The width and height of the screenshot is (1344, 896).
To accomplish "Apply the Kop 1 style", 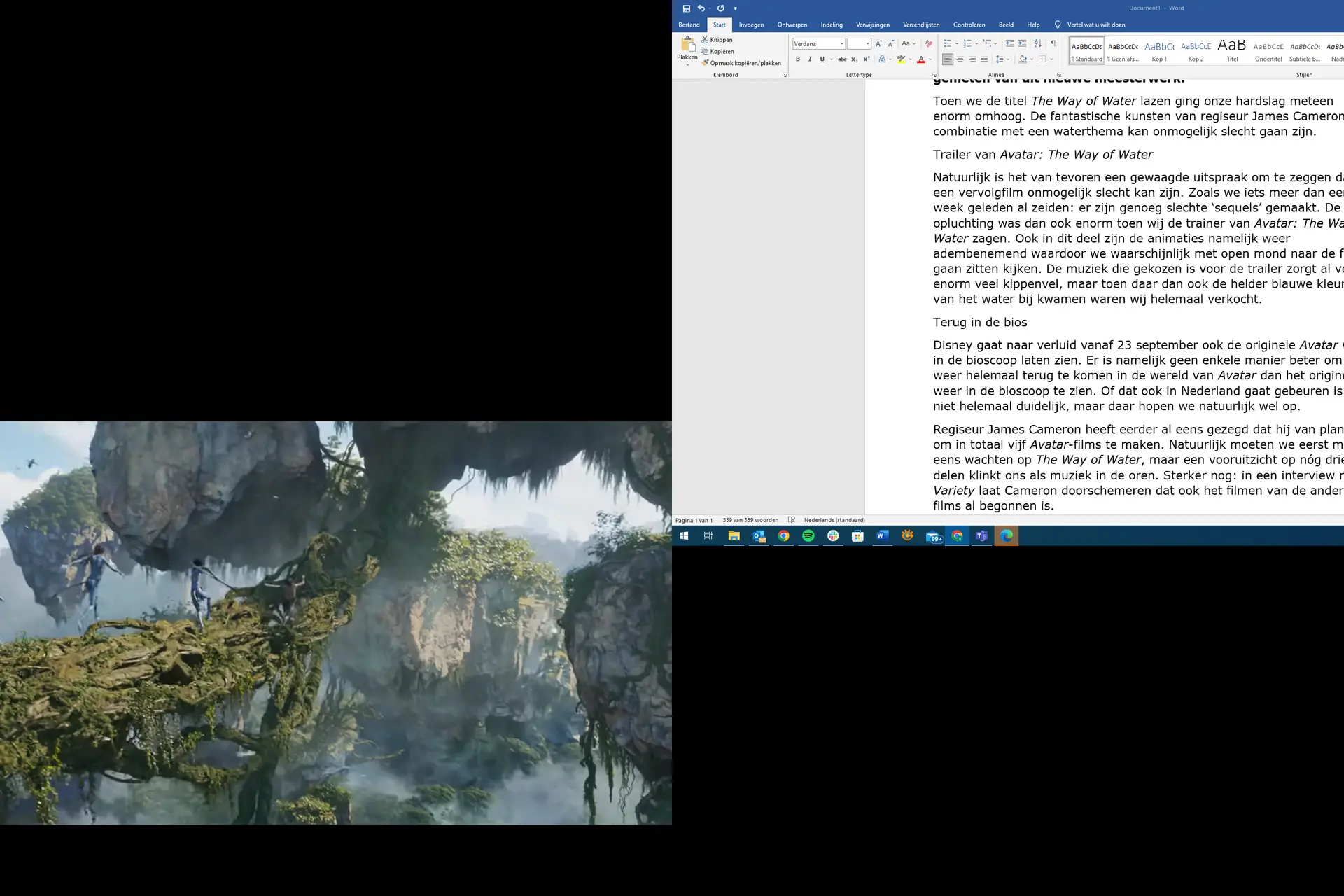I will pos(1160,51).
